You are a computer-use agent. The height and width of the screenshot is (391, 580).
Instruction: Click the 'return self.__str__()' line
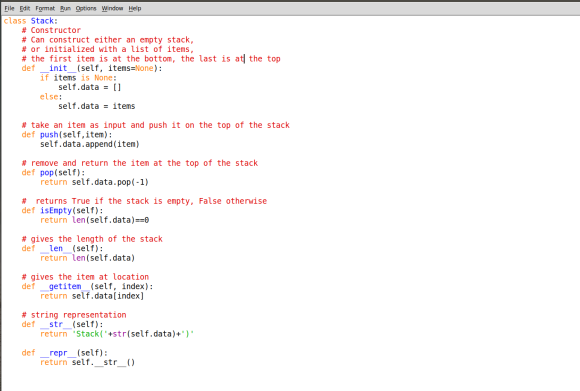87,363
